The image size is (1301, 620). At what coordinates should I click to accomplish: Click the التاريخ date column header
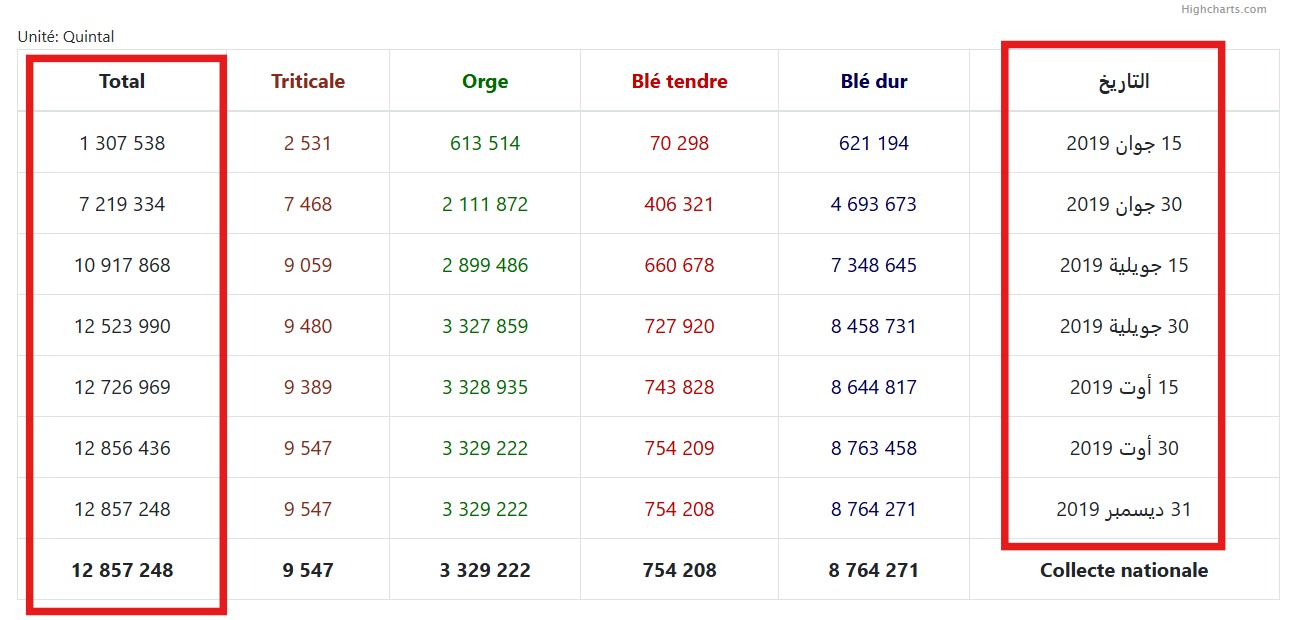click(1124, 82)
